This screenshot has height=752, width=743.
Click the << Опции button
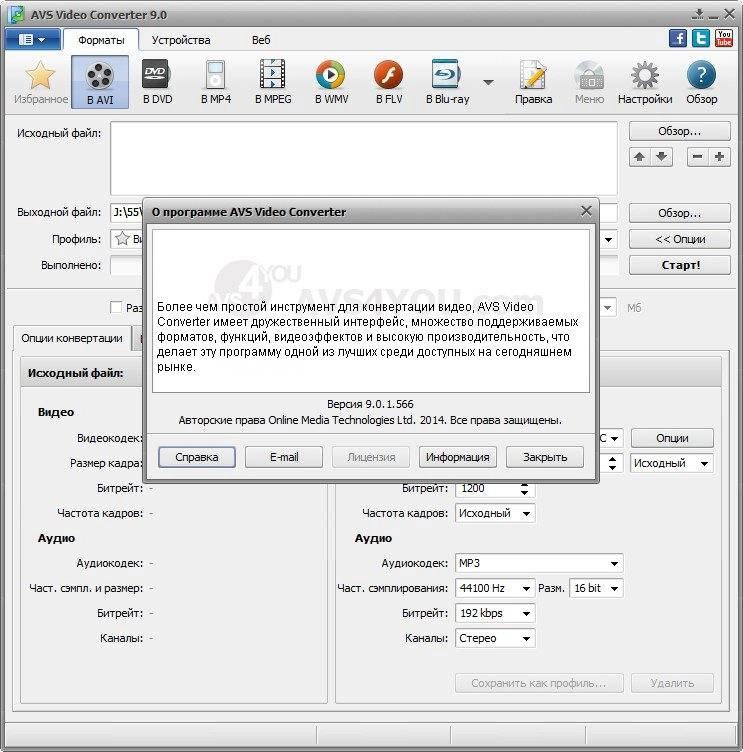point(680,239)
